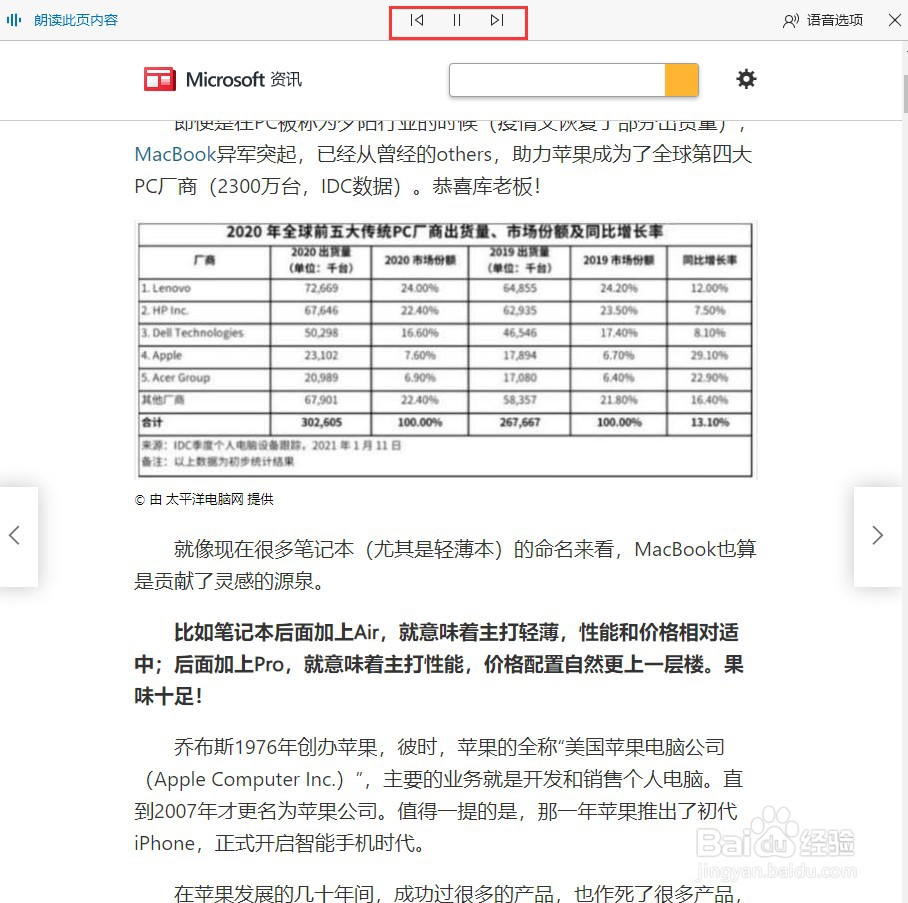Click the PC shipment table image
The height and width of the screenshot is (903, 908).
click(445, 350)
